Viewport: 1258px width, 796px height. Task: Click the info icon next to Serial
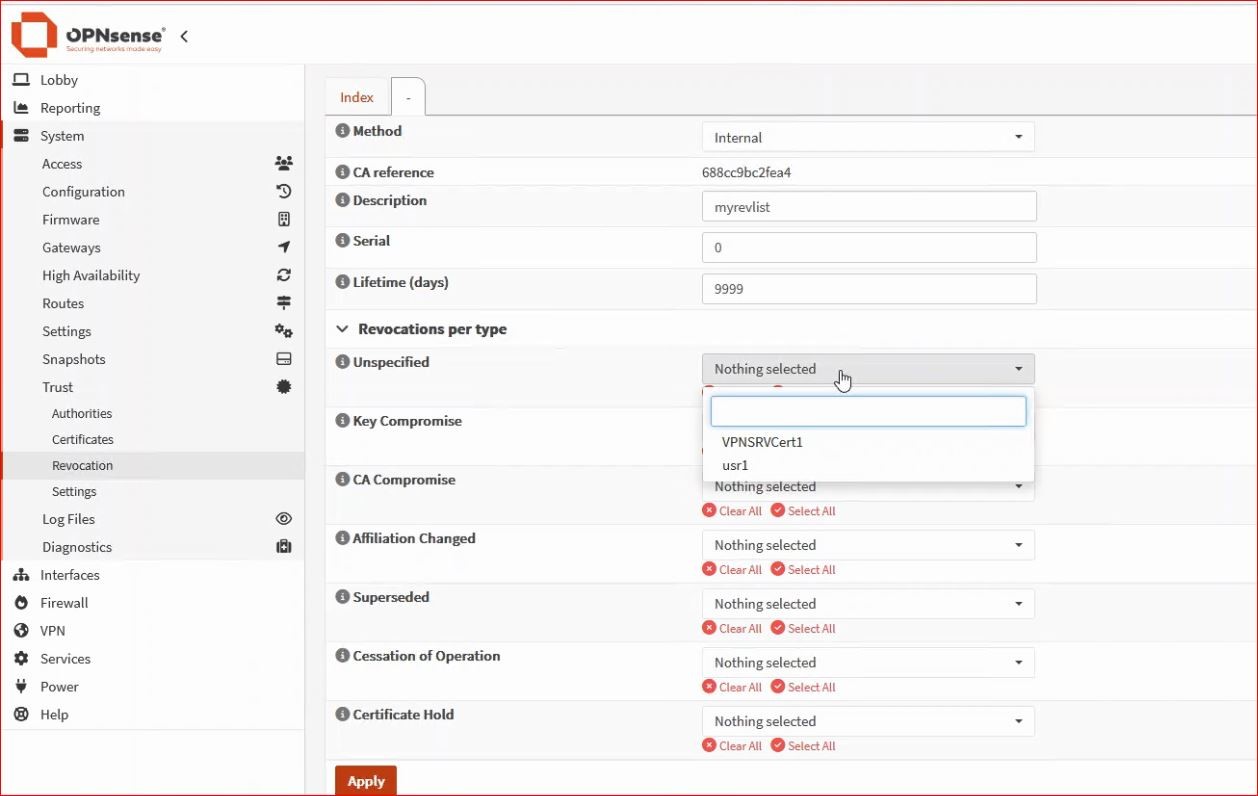(342, 241)
